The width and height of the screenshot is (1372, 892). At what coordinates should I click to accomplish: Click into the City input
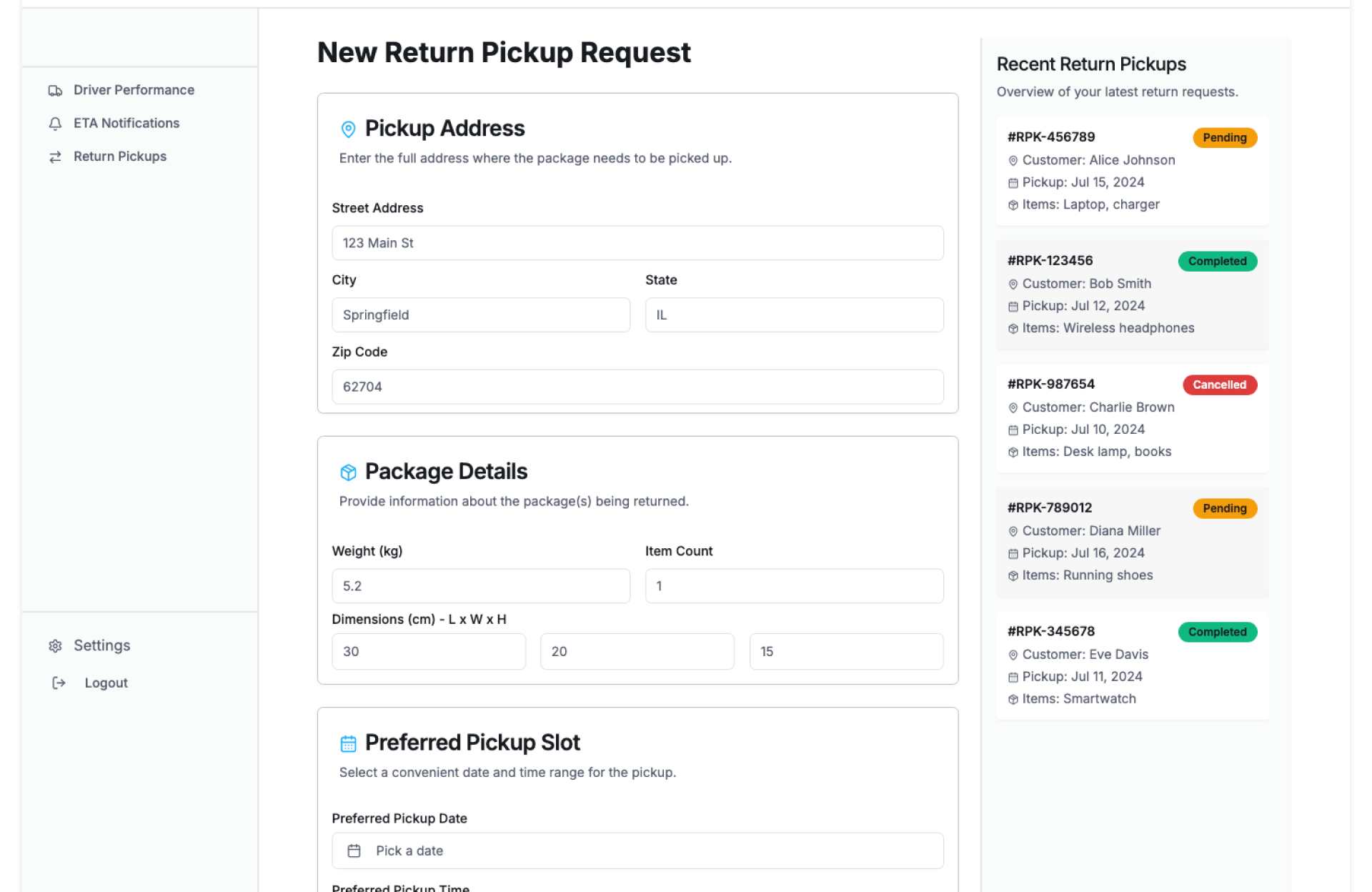[x=480, y=315]
